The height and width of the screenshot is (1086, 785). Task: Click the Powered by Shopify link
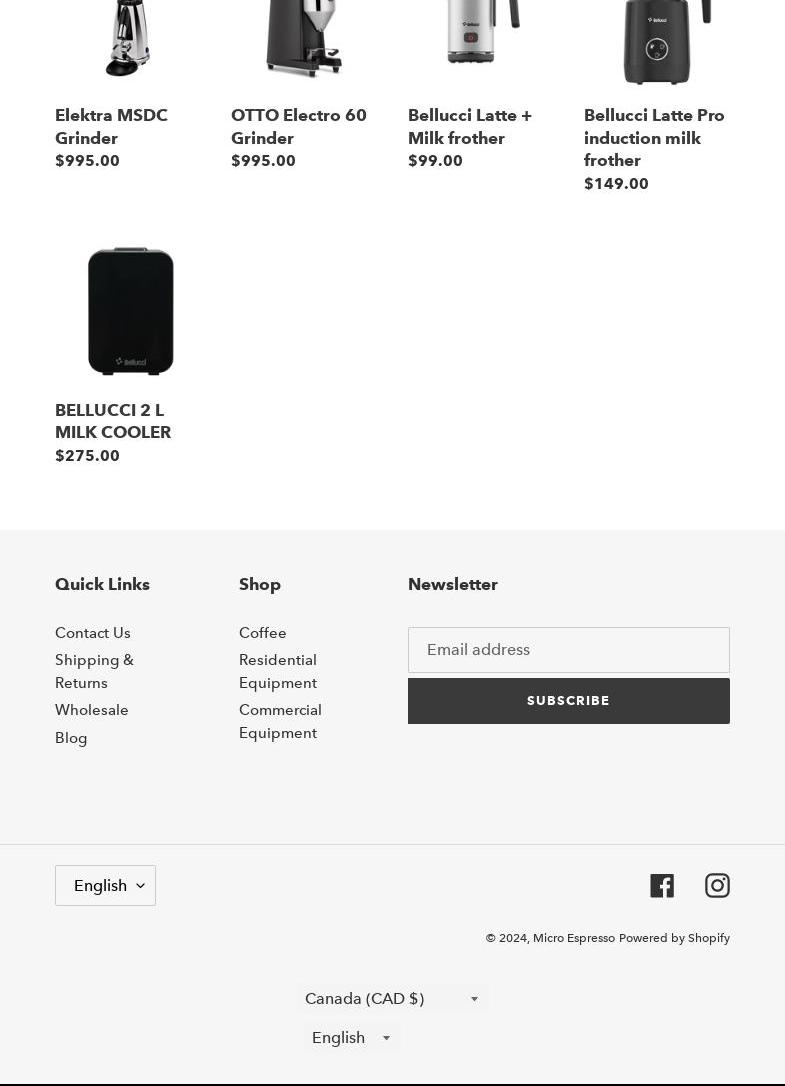[674, 937]
